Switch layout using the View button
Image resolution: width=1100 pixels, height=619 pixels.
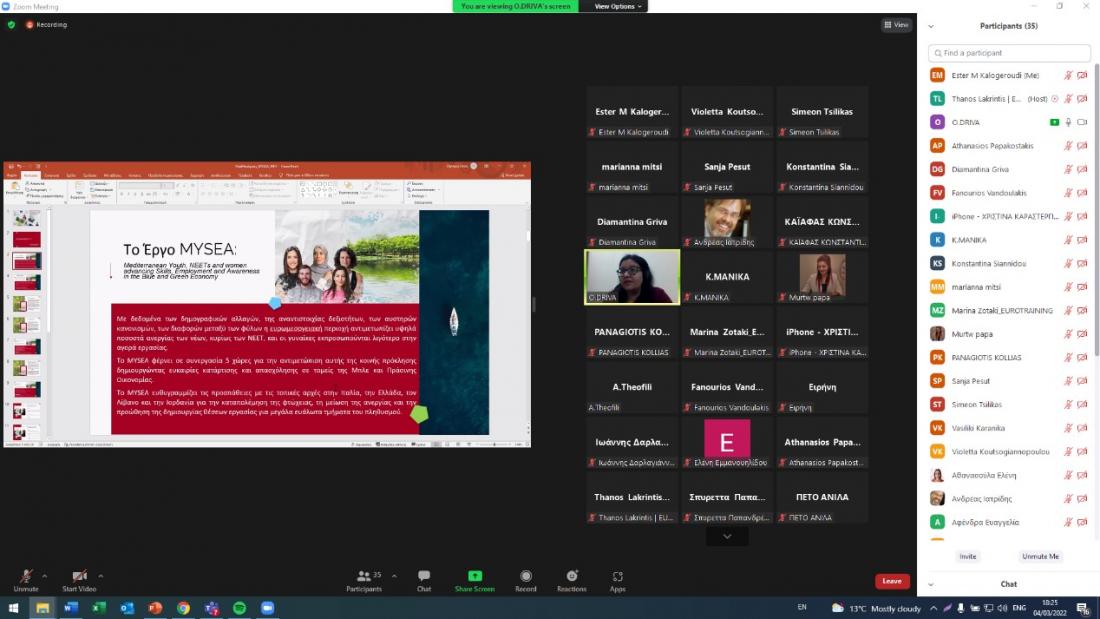896,25
